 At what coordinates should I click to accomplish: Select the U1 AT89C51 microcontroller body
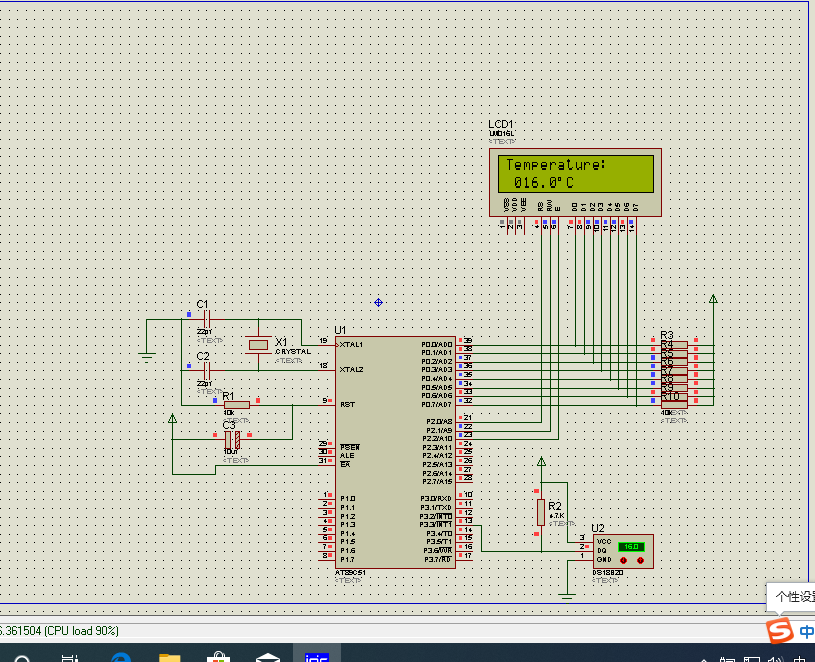pyautogui.click(x=395, y=453)
